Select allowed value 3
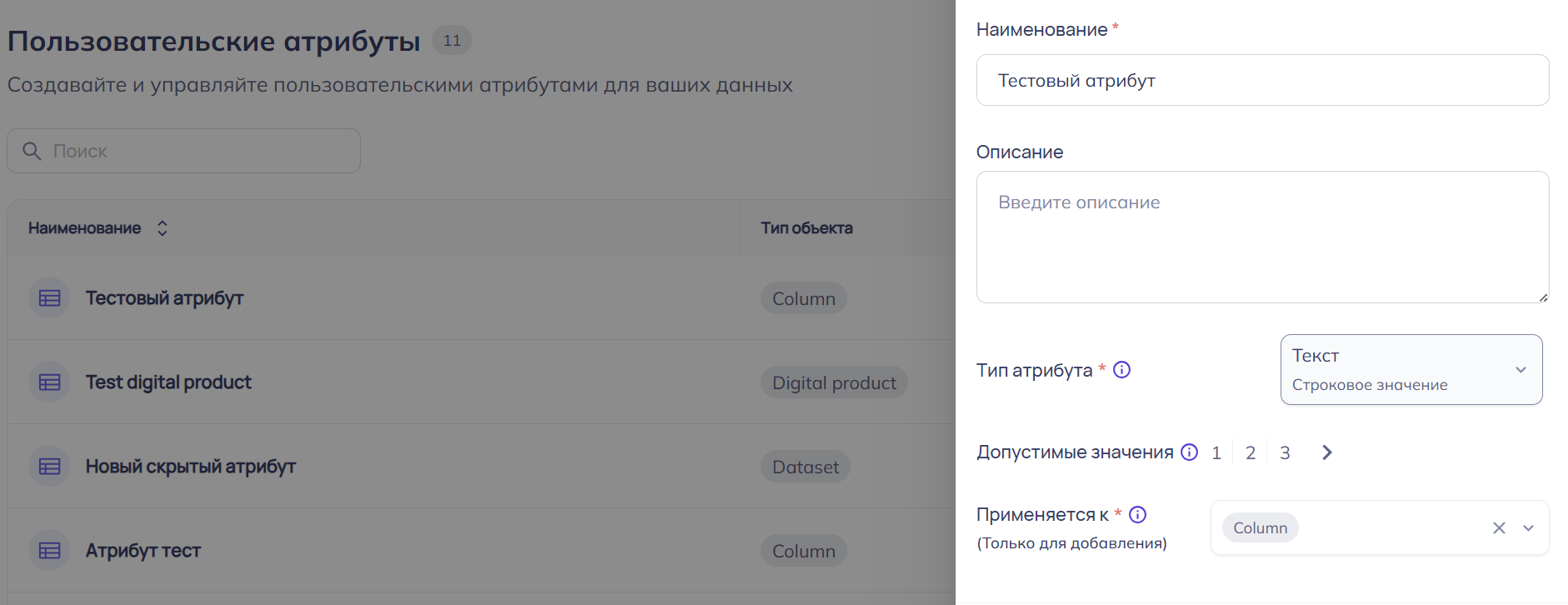 point(1285,452)
